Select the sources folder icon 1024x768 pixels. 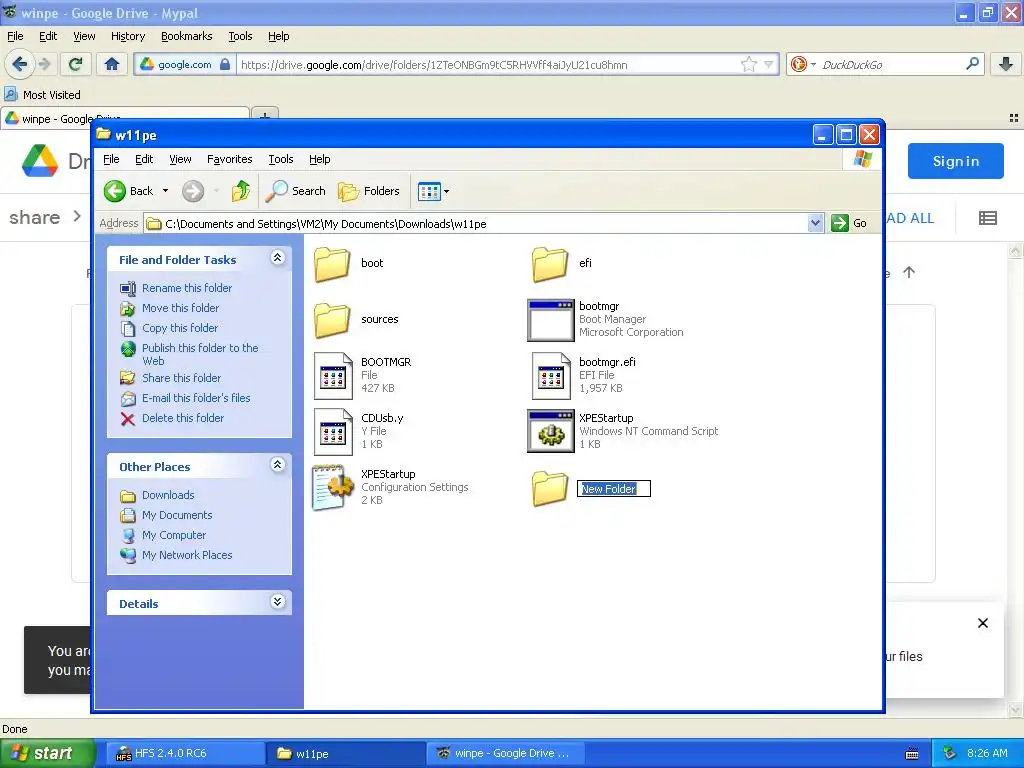tap(332, 320)
